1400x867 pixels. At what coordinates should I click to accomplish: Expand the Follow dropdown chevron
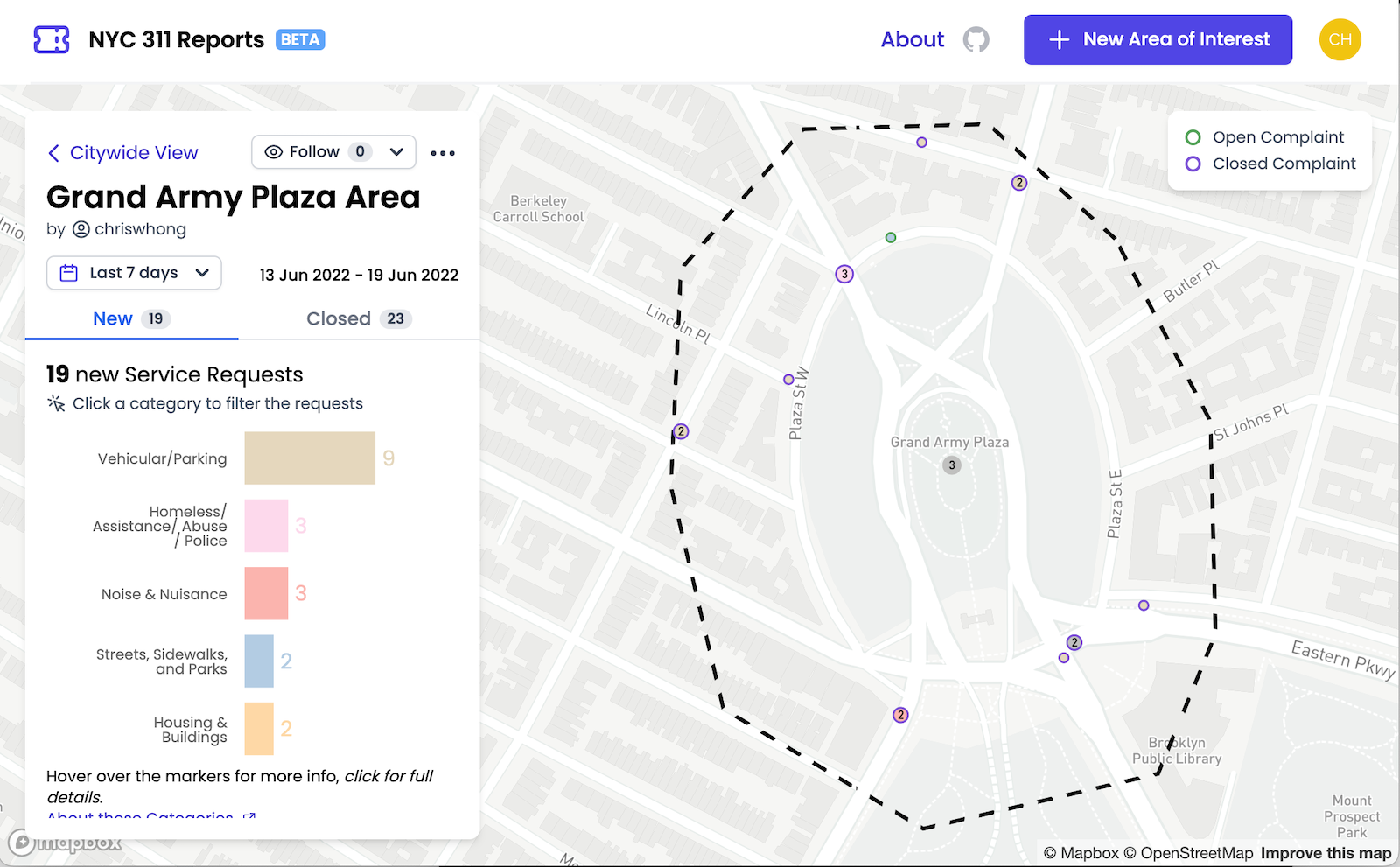click(x=396, y=152)
